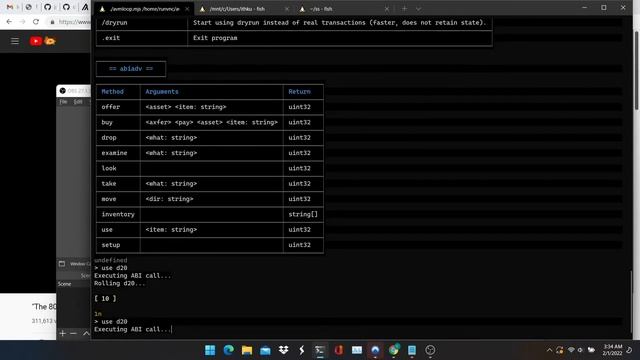Open File menu in OBS window

[63, 102]
